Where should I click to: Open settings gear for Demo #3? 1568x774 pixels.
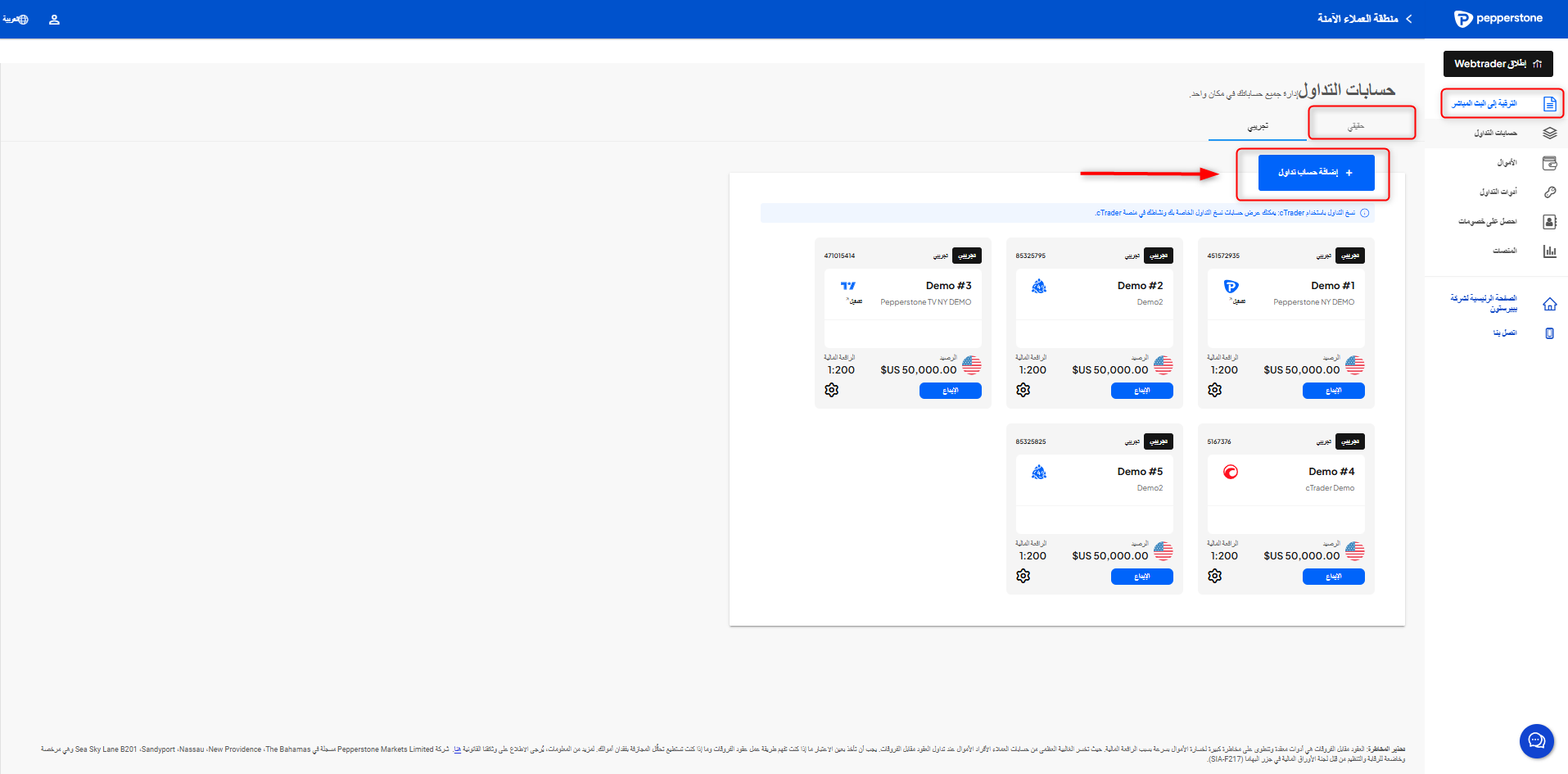831,390
